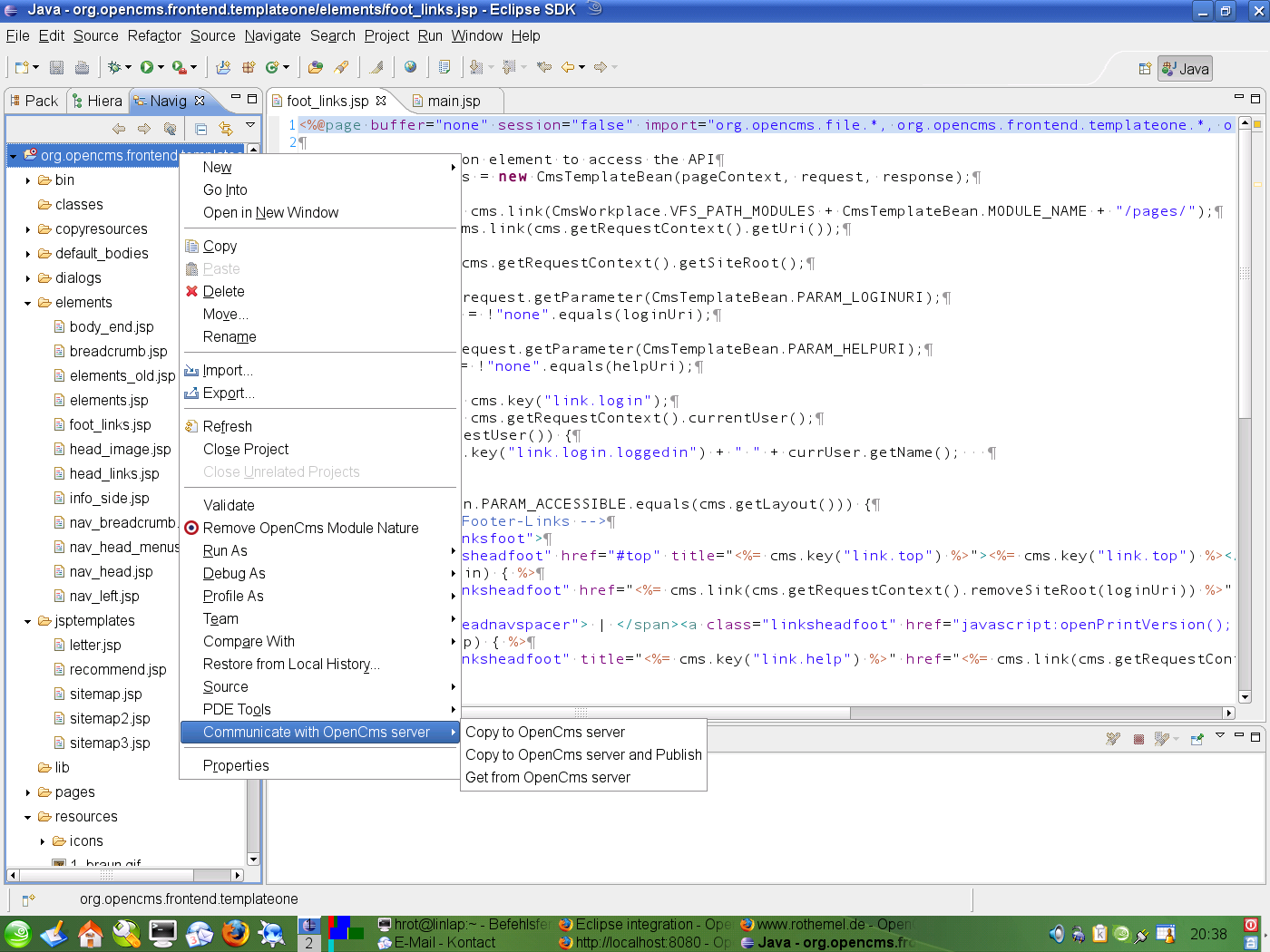Click Restore from Local History

coord(291,664)
